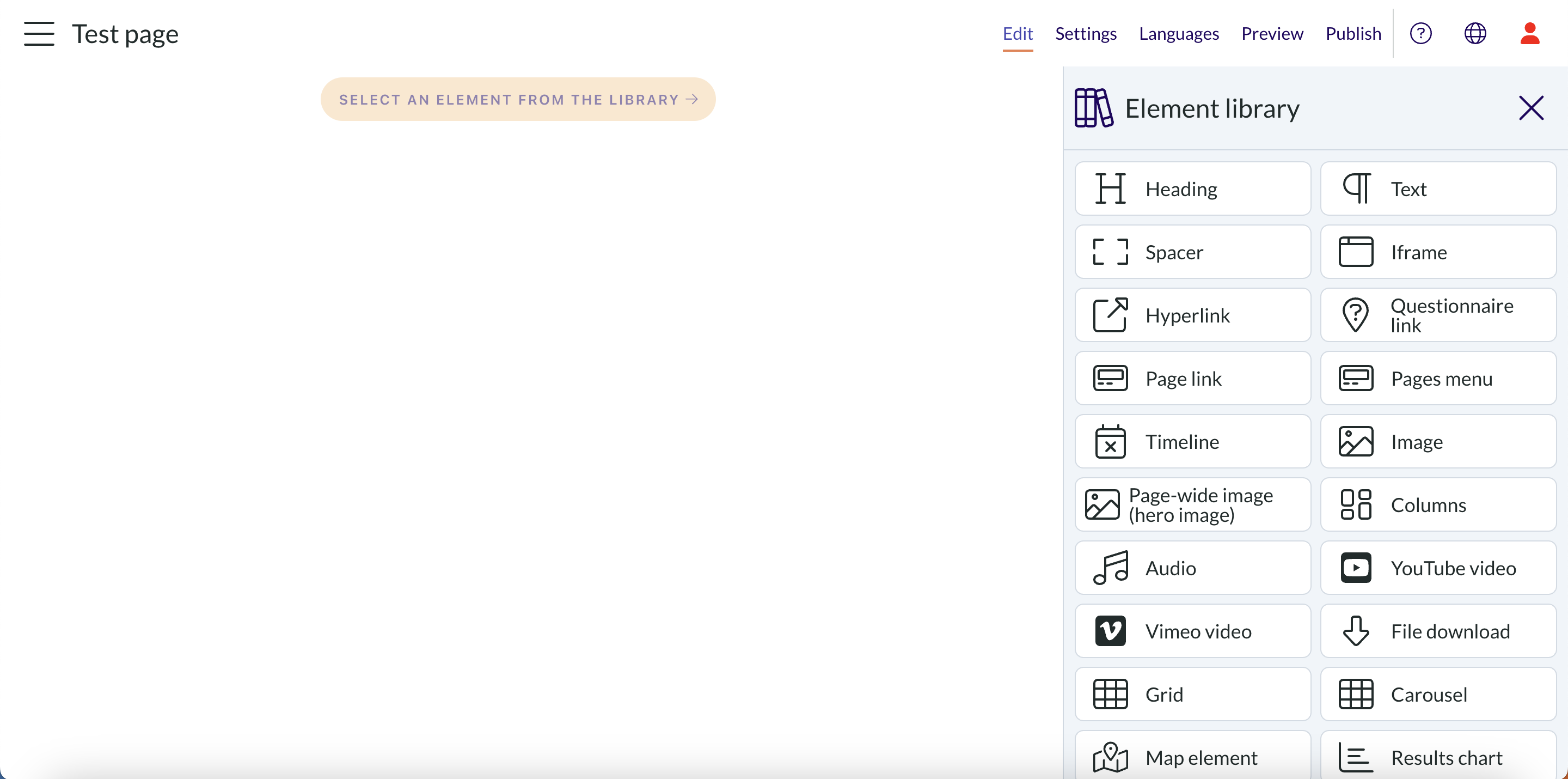This screenshot has width=1568, height=779.
Task: Add a Text element
Action: tap(1438, 189)
